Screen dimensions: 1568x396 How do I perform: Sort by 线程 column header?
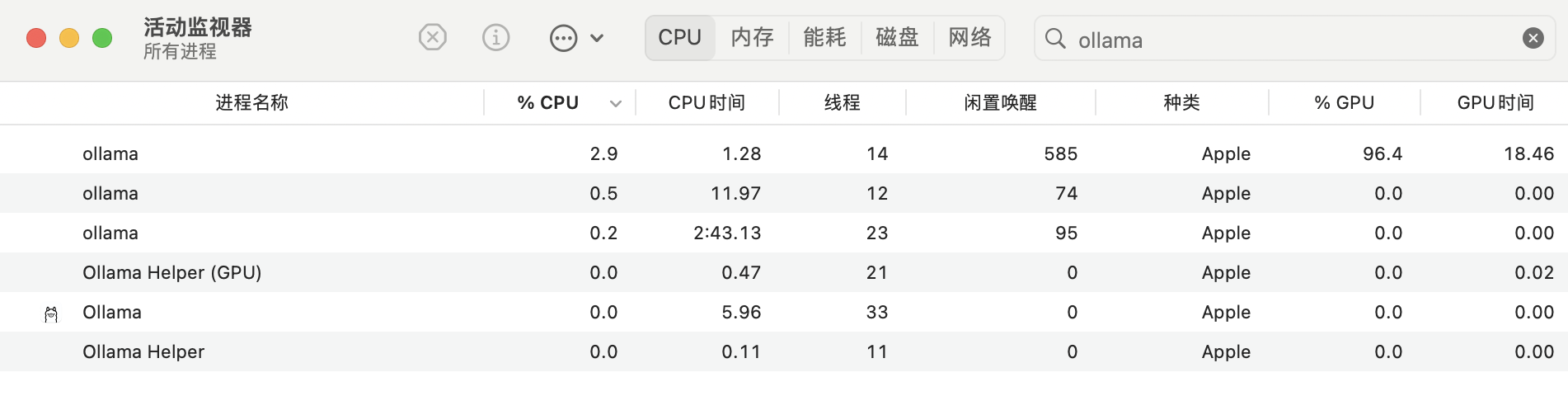842,103
